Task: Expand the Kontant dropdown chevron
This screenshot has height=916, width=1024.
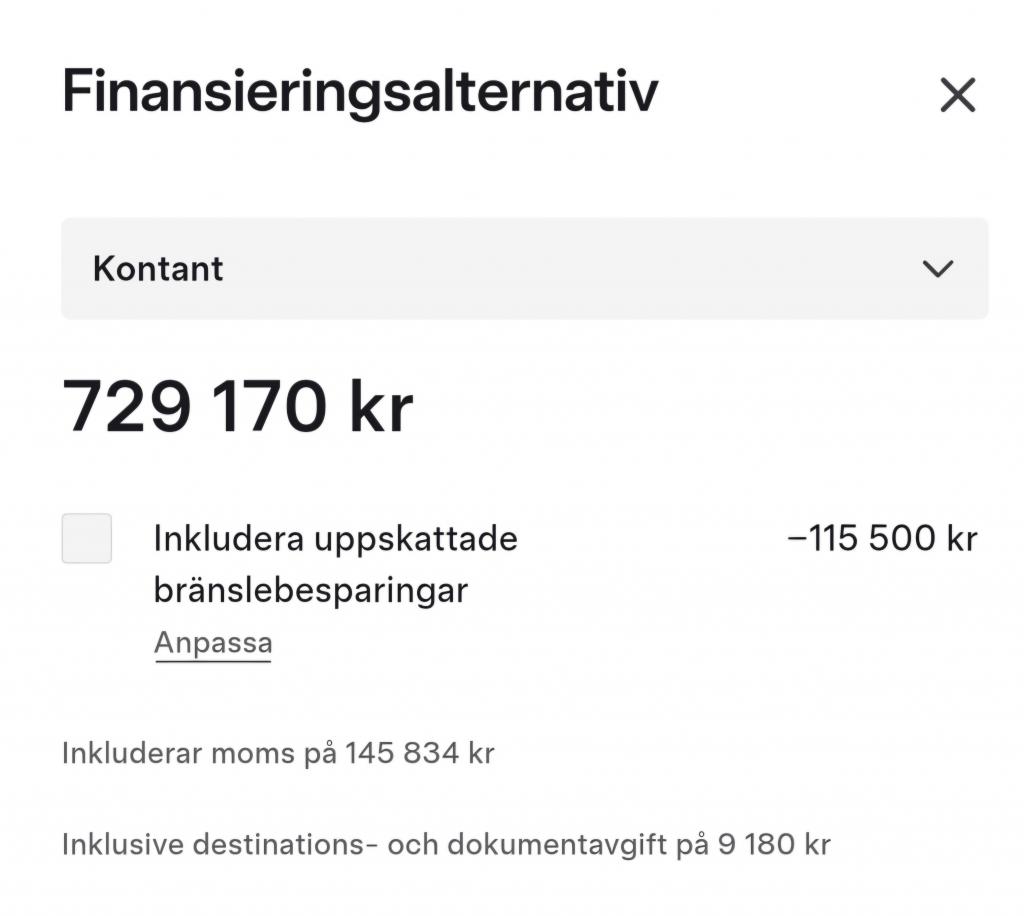Action: [x=937, y=268]
